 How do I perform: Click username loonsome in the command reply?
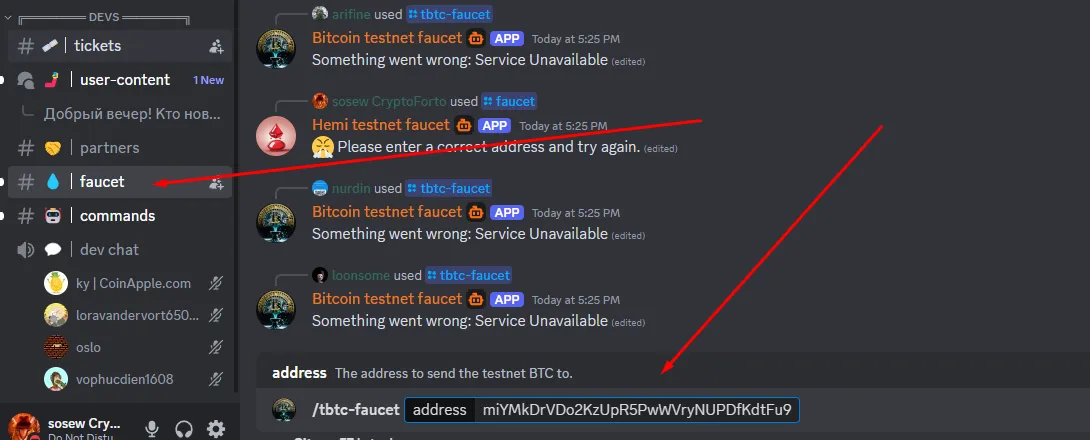click(360, 275)
